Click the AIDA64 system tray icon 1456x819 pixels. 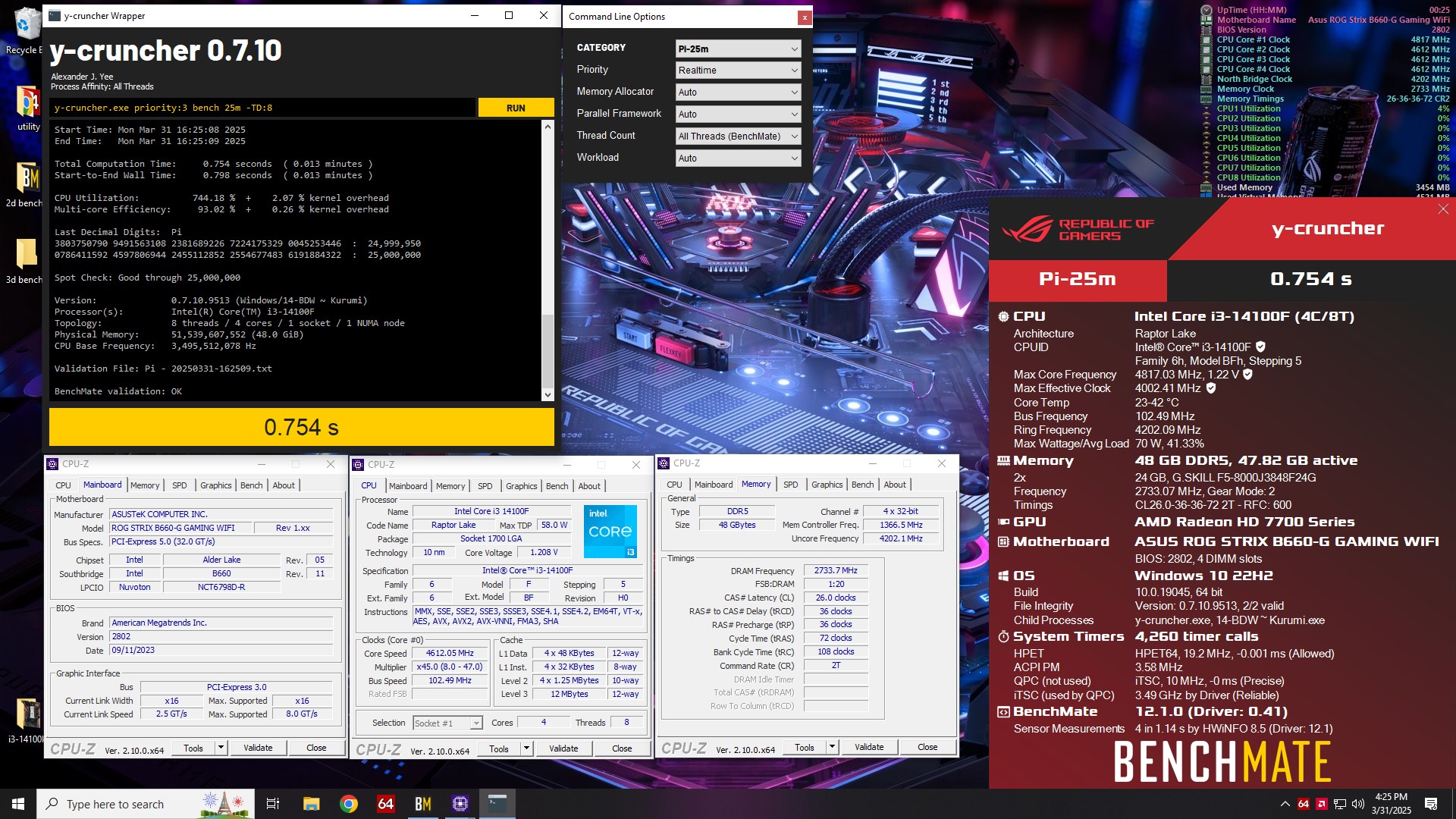[1304, 804]
